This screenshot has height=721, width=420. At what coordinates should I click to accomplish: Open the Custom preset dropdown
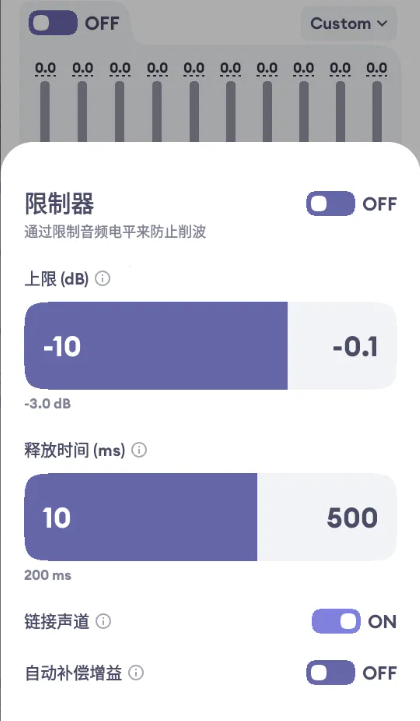349,23
